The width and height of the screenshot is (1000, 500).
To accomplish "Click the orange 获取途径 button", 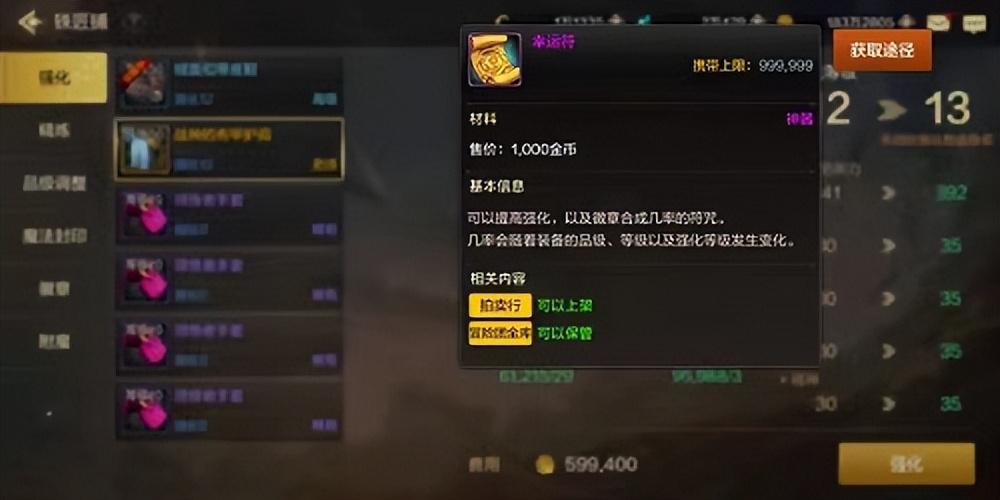I will click(883, 50).
